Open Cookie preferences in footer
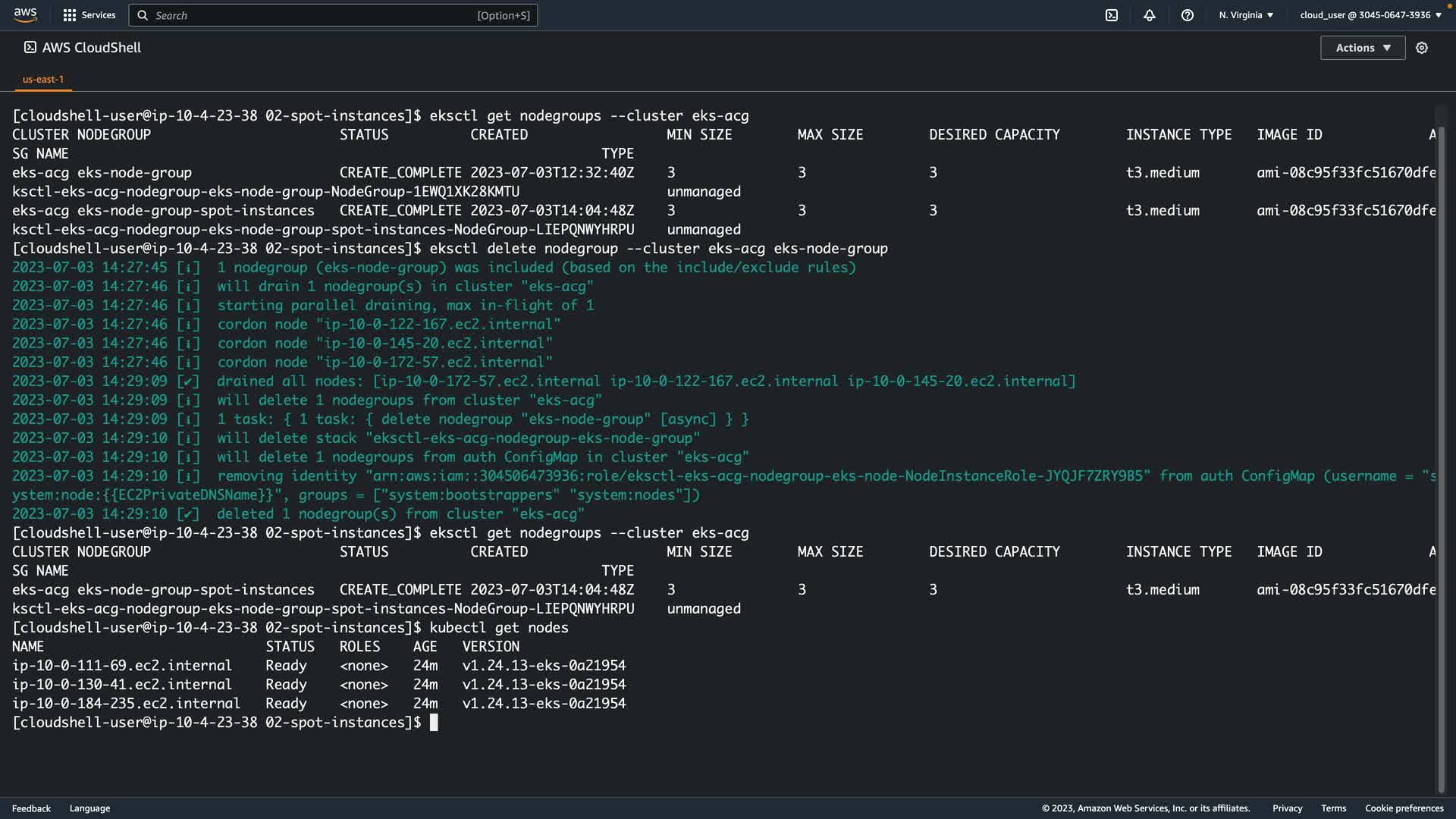This screenshot has width=1456, height=819. pos(1404,808)
